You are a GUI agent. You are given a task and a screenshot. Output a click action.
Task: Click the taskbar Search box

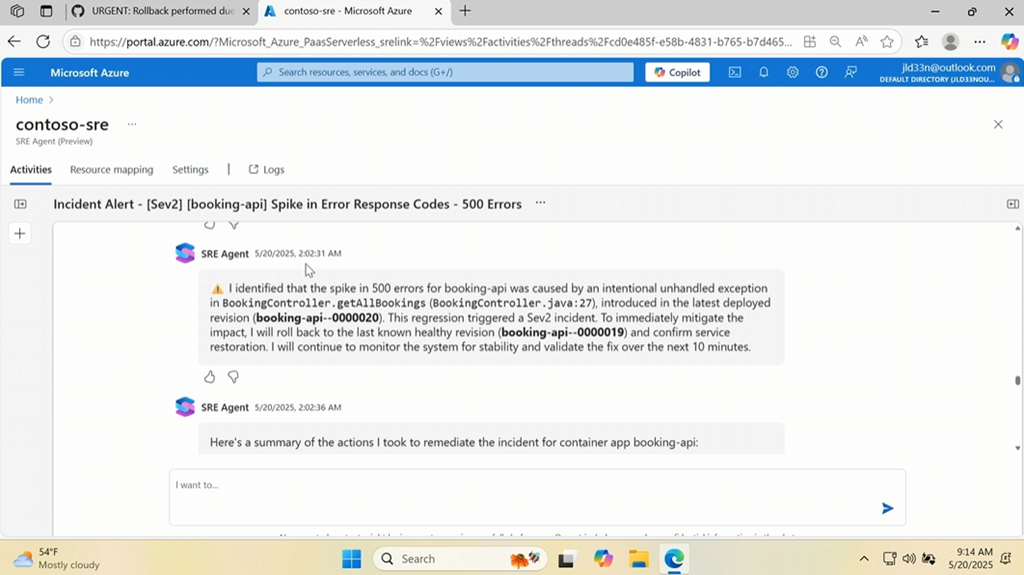460,559
